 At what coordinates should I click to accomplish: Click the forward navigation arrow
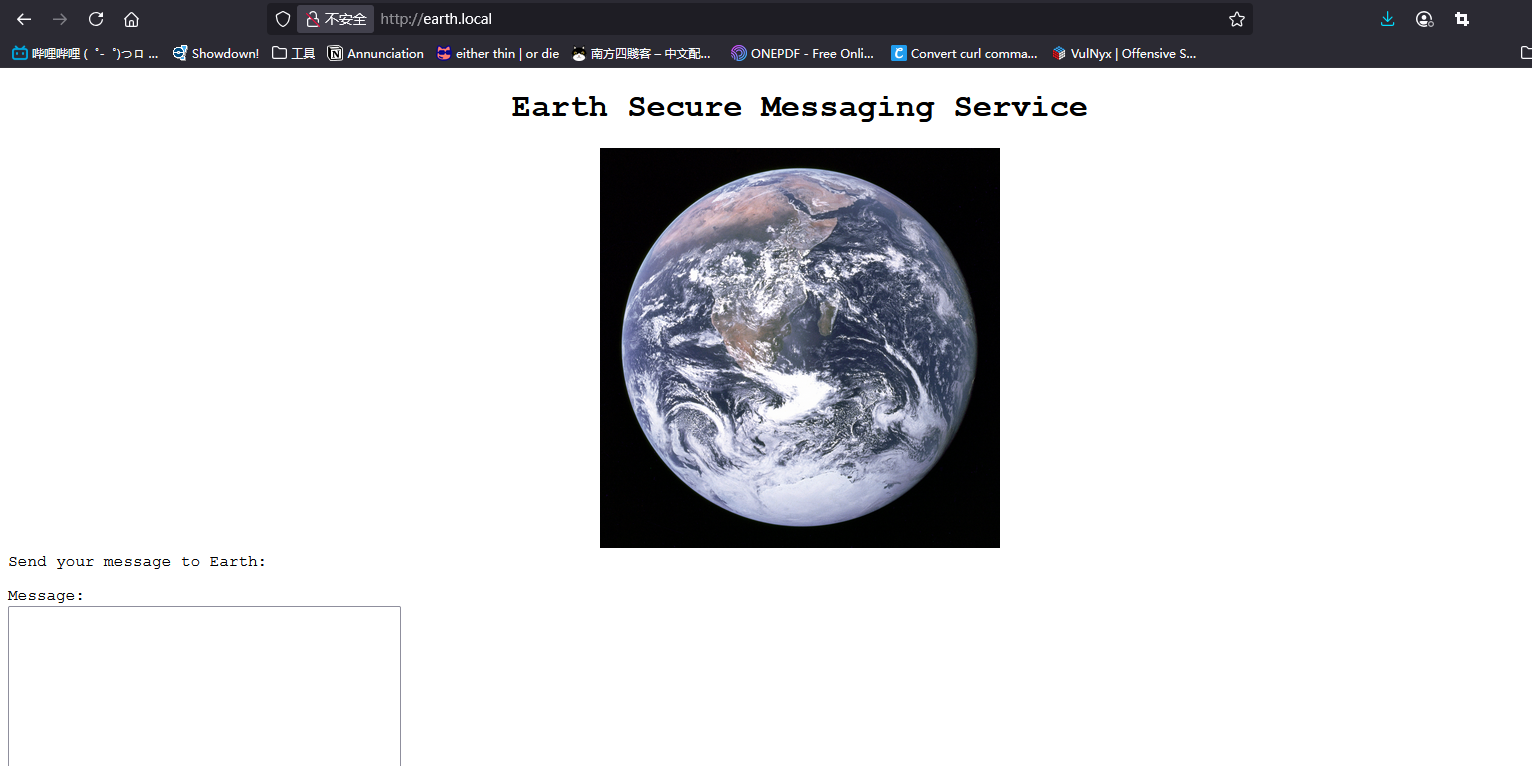60,19
